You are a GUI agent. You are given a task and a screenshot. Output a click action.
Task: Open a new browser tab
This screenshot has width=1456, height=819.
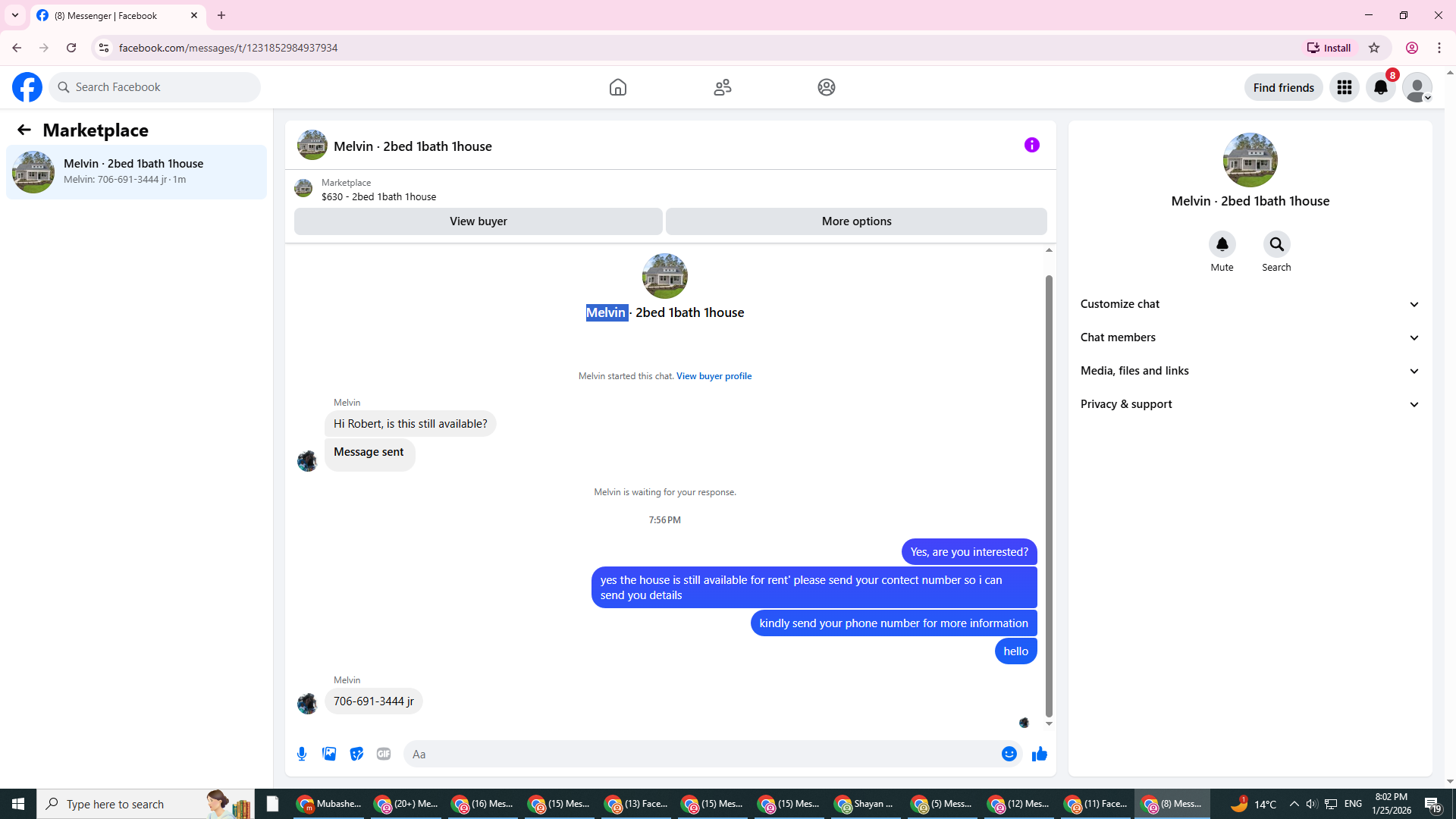221,15
